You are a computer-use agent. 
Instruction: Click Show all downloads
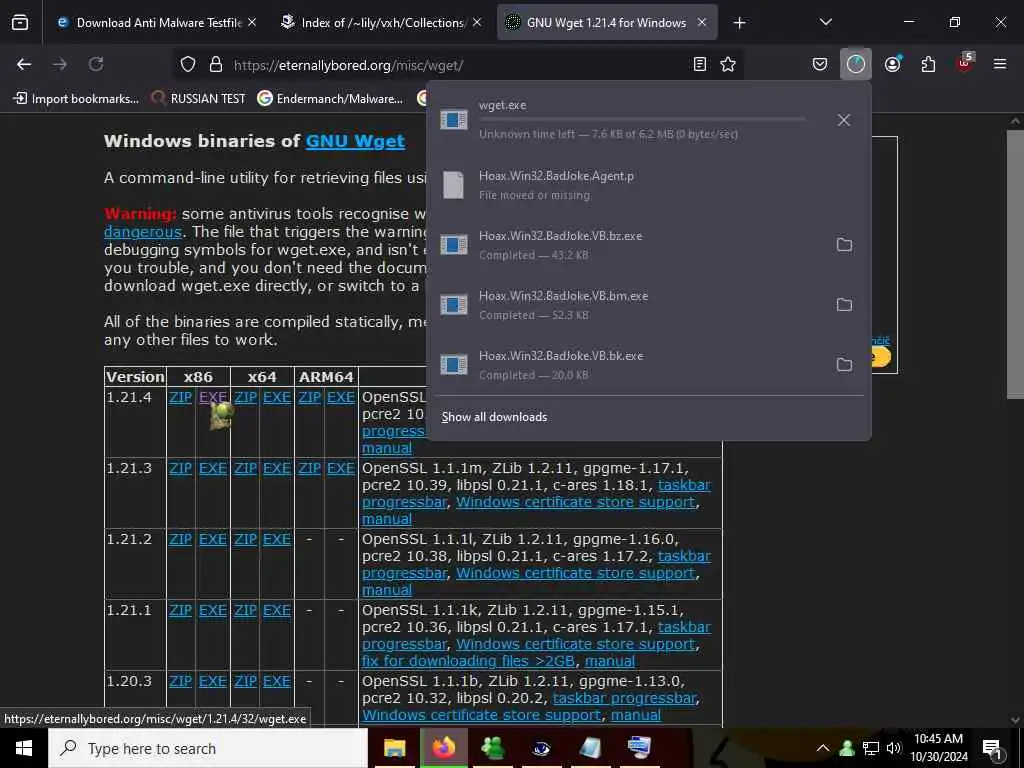(494, 417)
